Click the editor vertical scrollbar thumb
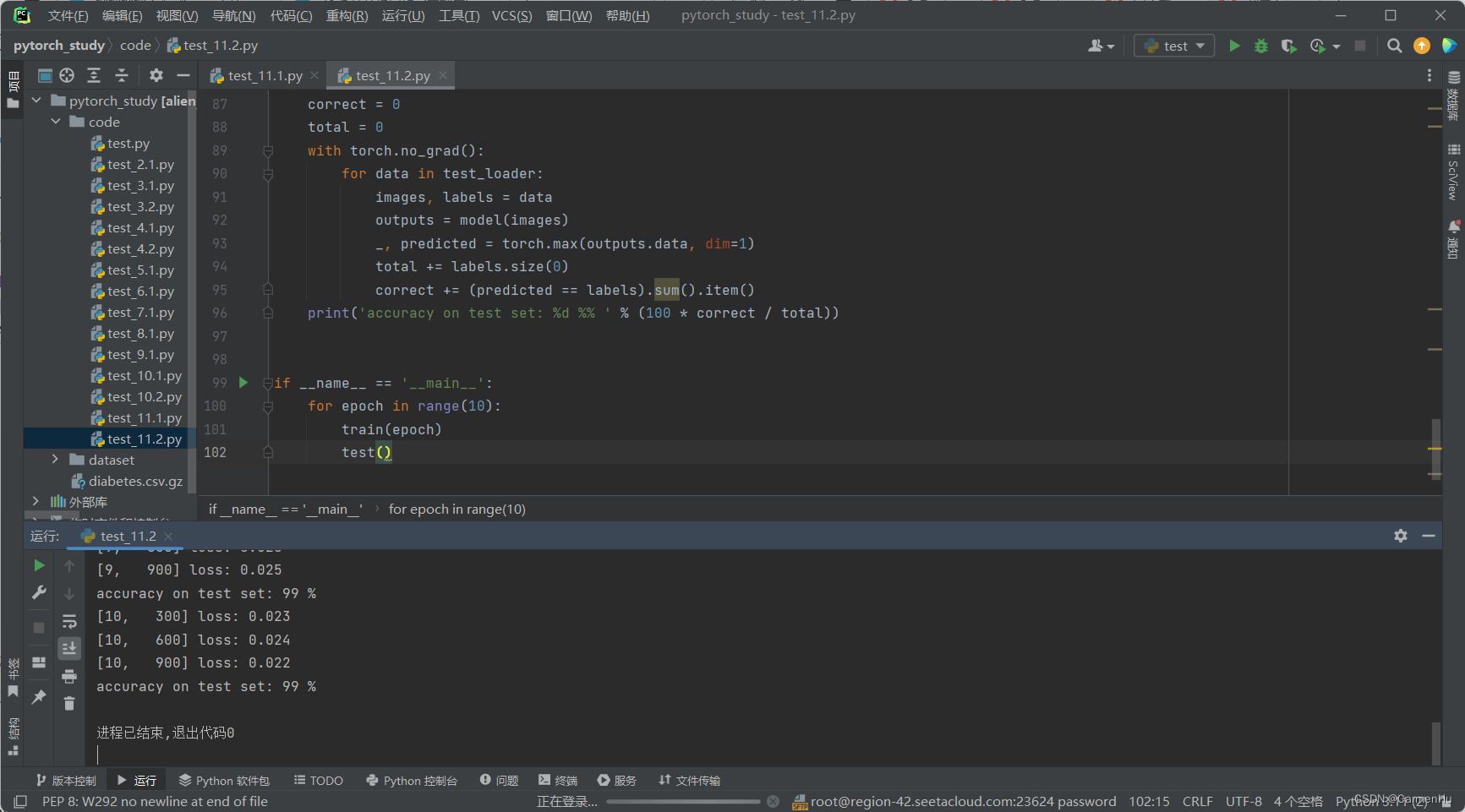Viewport: 1465px width, 812px height. (x=1435, y=449)
